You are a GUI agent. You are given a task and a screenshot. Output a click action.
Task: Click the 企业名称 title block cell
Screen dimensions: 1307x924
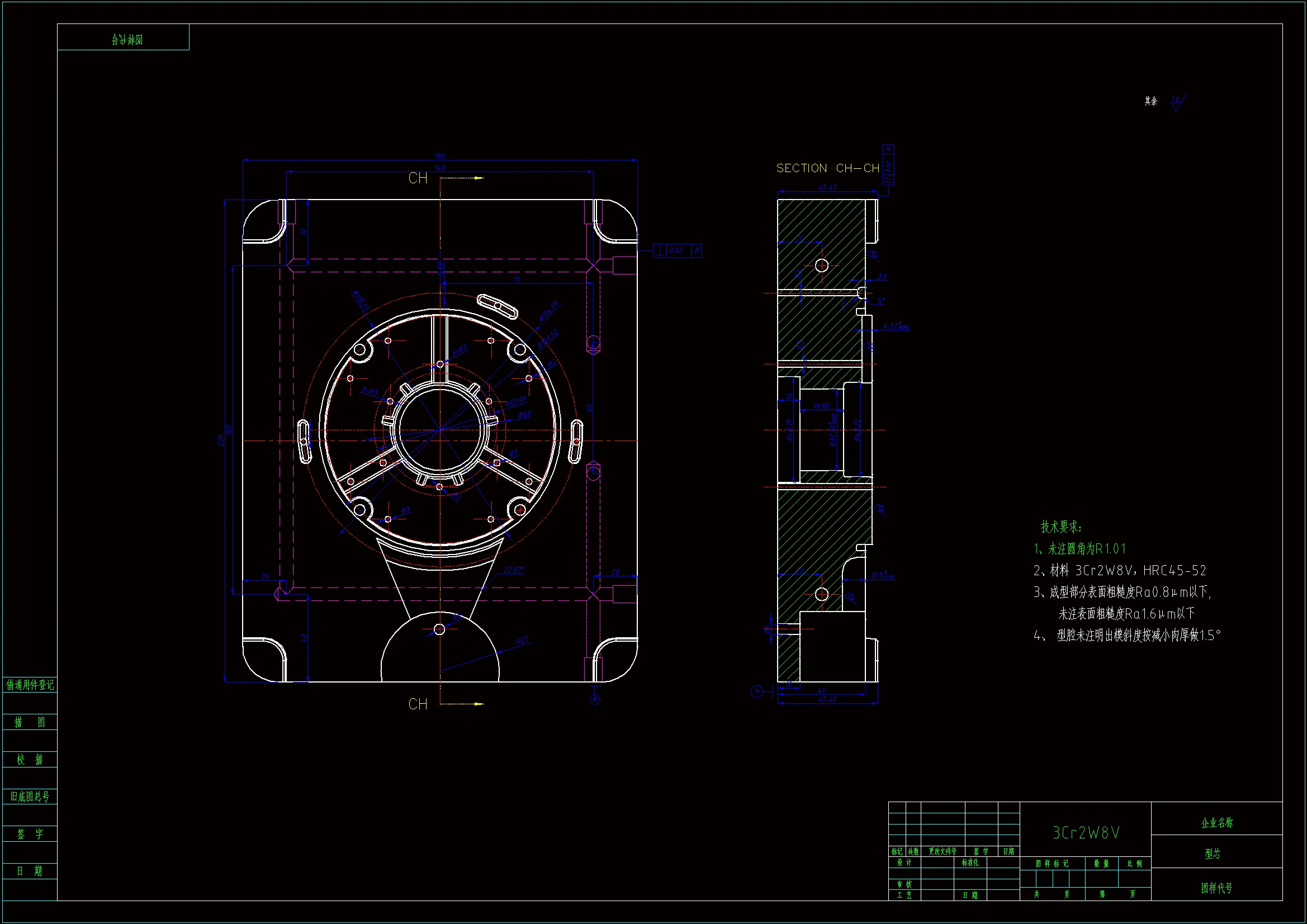tap(1216, 823)
